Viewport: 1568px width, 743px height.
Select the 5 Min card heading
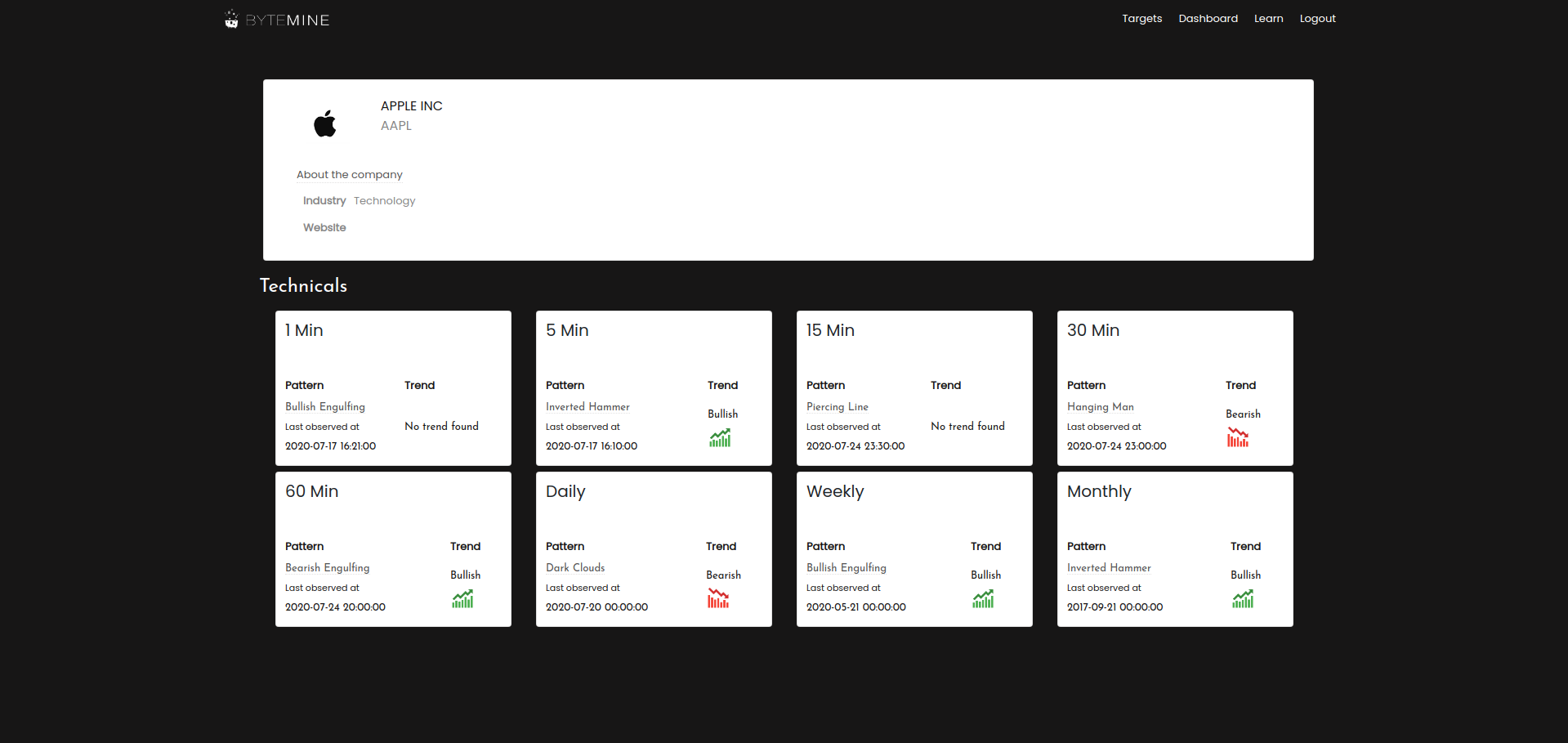point(567,330)
